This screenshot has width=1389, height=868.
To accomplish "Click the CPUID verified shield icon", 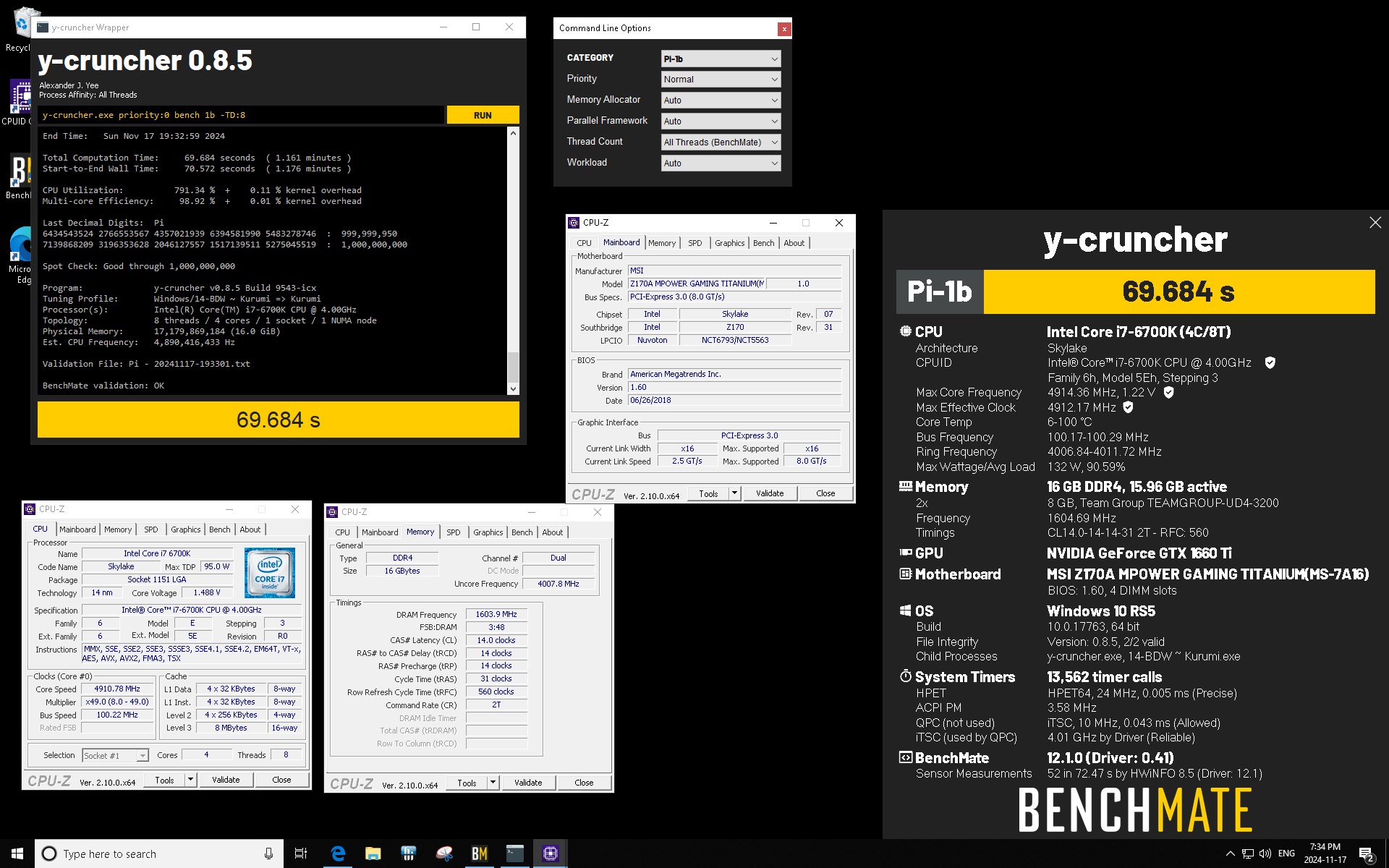I will [1270, 362].
